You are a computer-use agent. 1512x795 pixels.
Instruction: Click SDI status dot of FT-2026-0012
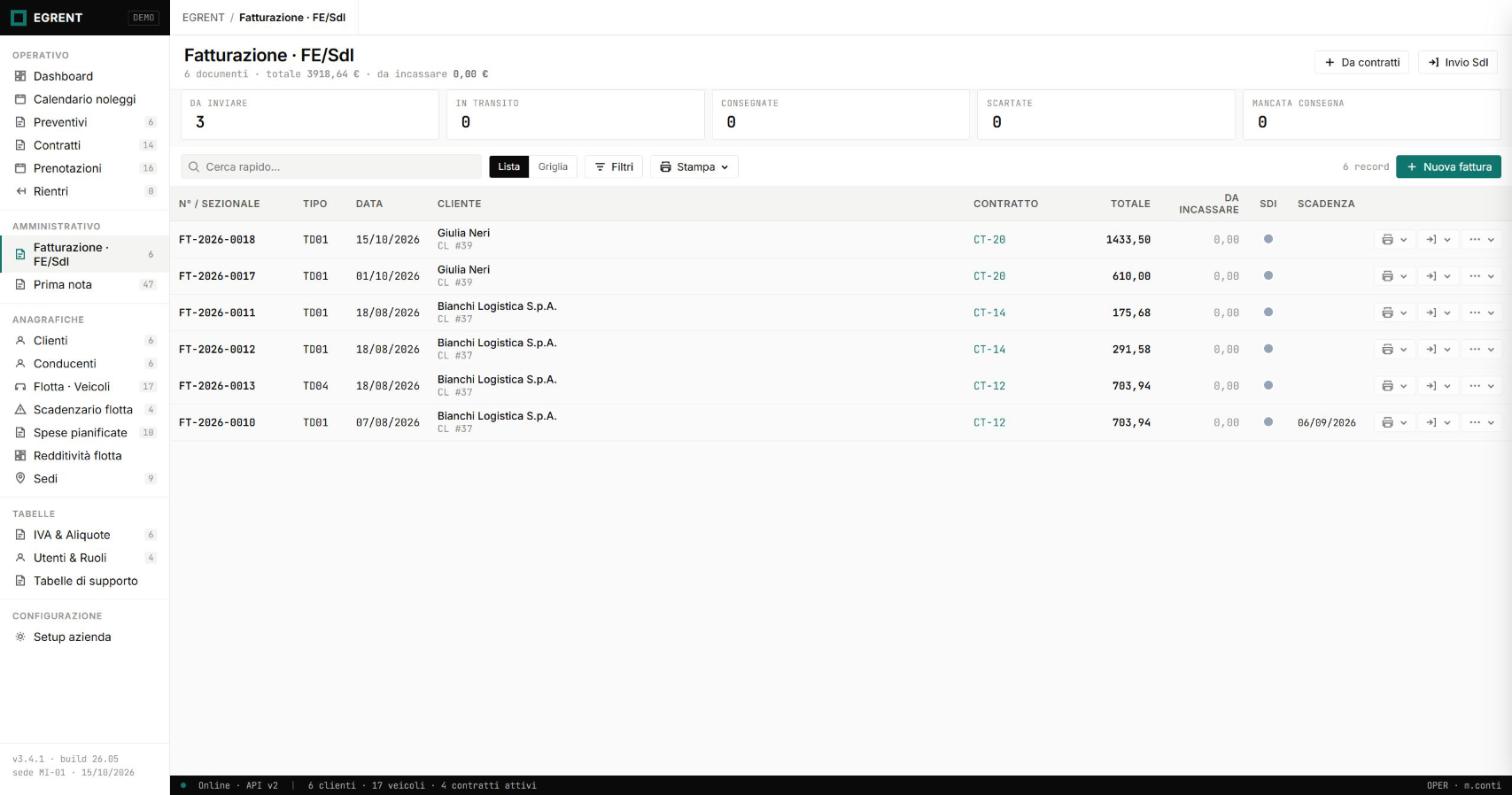[x=1268, y=349]
